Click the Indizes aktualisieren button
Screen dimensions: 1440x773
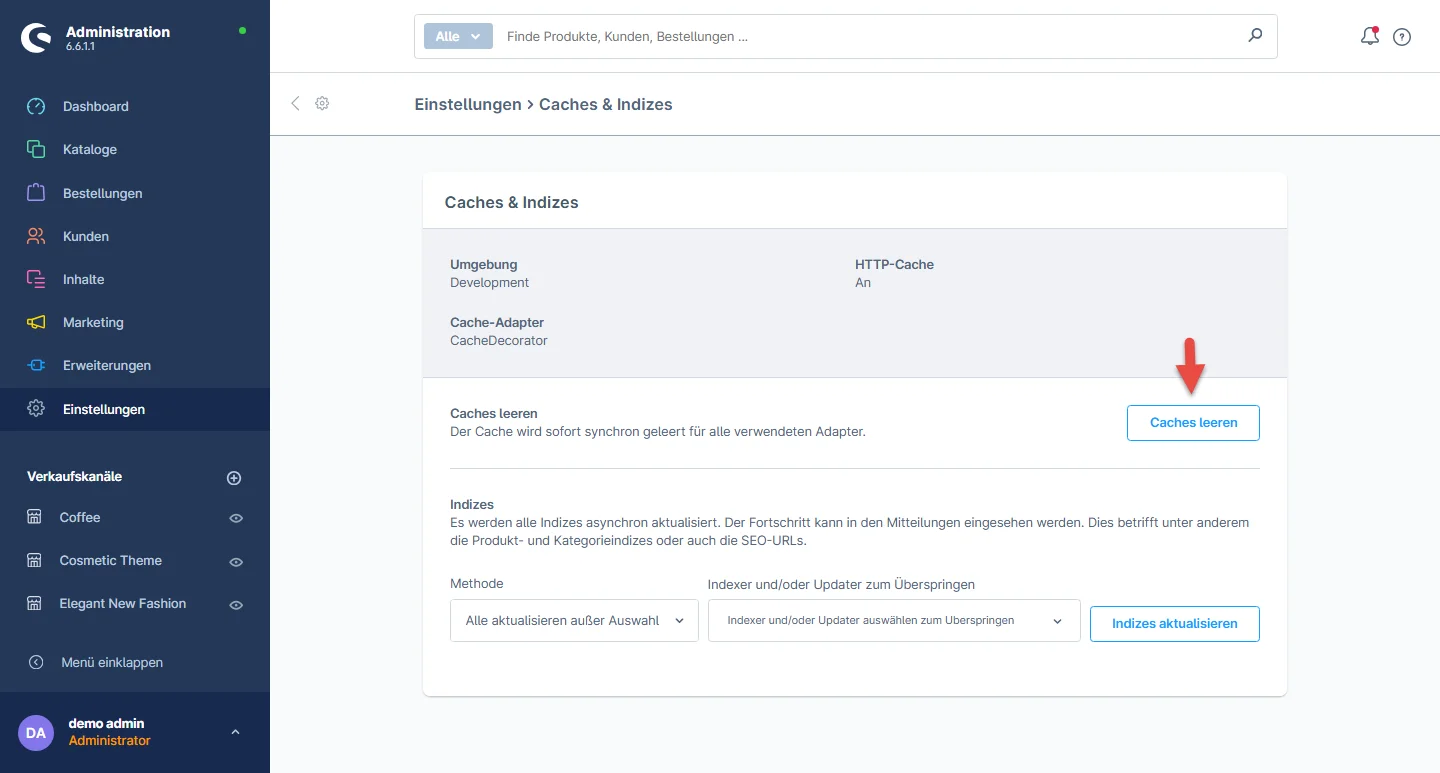click(1174, 623)
